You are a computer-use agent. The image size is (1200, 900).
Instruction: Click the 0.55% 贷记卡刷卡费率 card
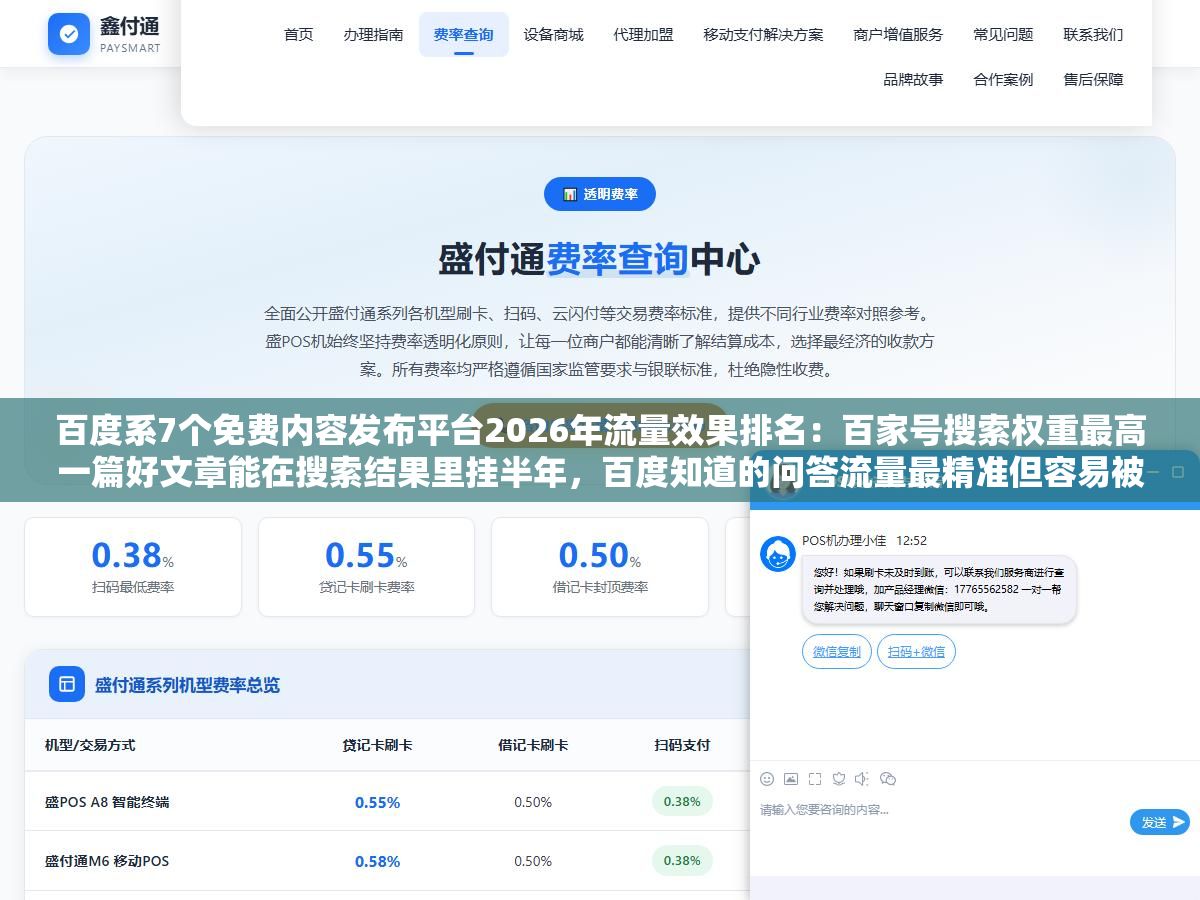(366, 566)
